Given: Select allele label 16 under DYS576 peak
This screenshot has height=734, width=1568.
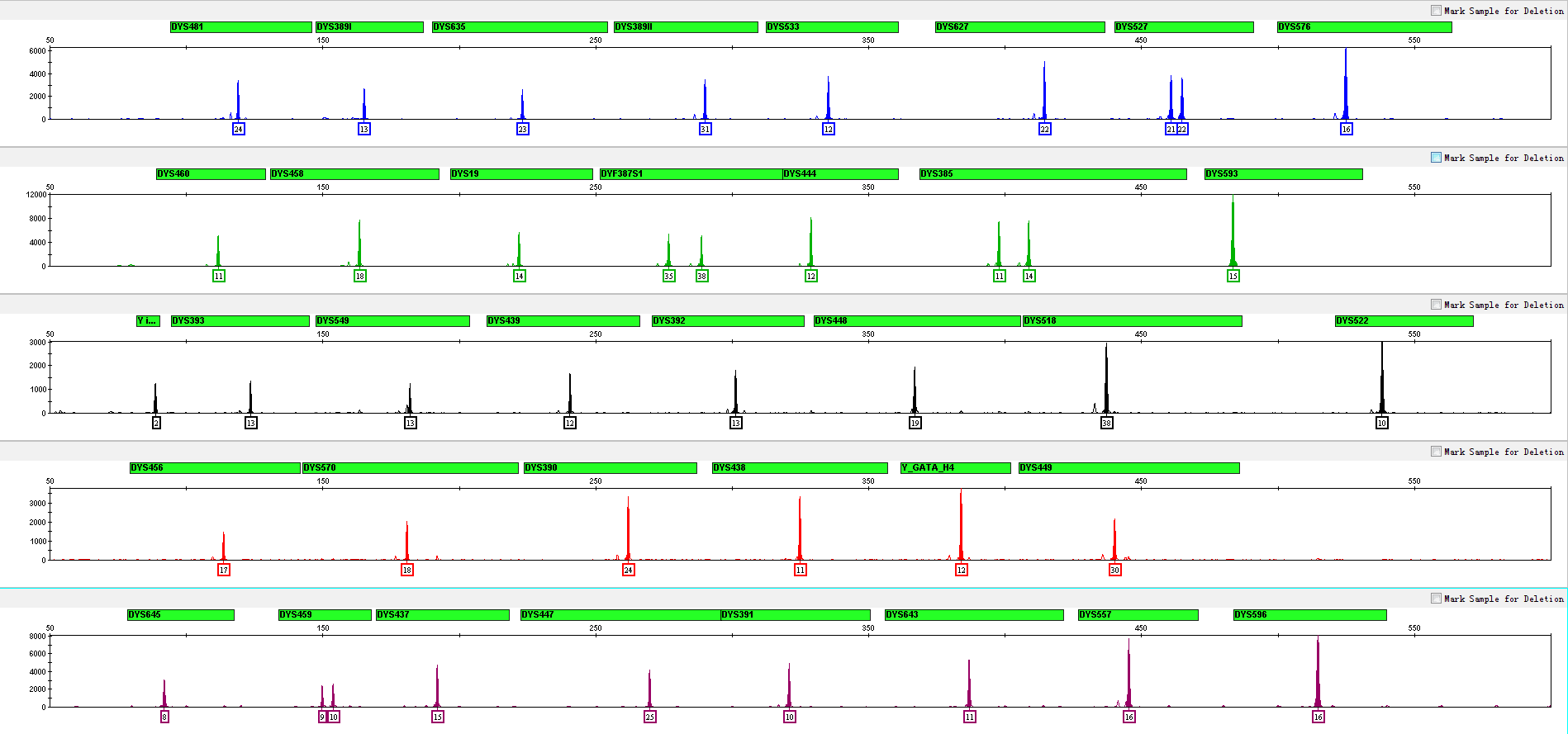Looking at the screenshot, I should pyautogui.click(x=1346, y=130).
